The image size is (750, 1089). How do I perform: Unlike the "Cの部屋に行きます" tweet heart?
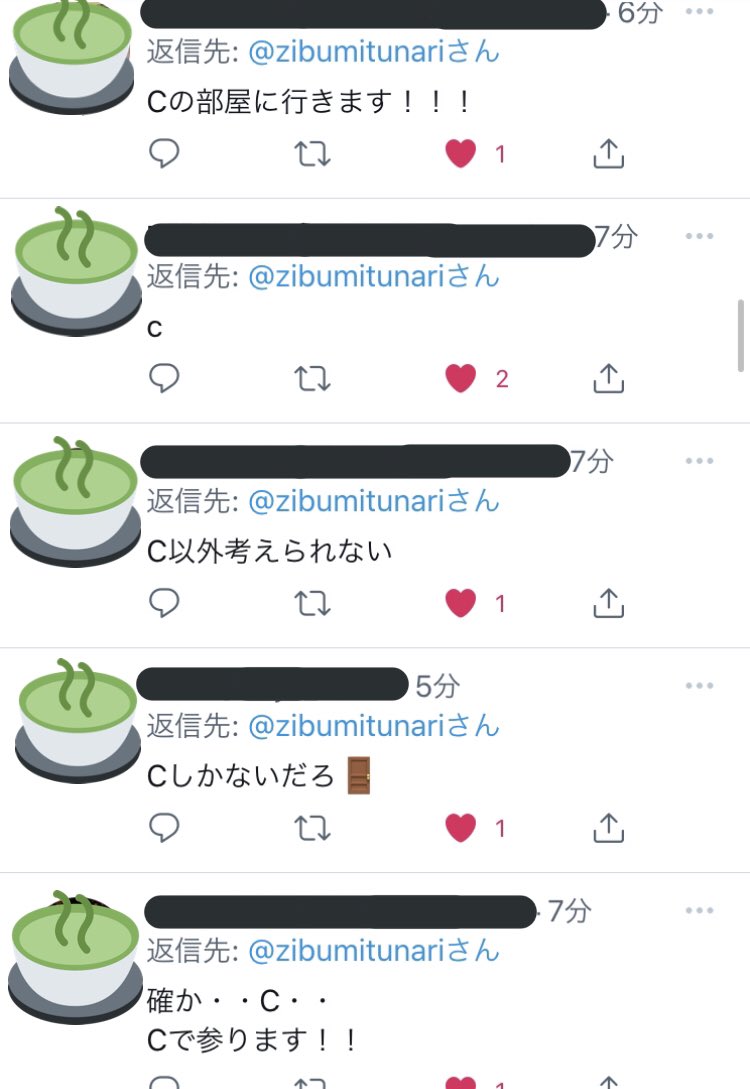coord(460,153)
